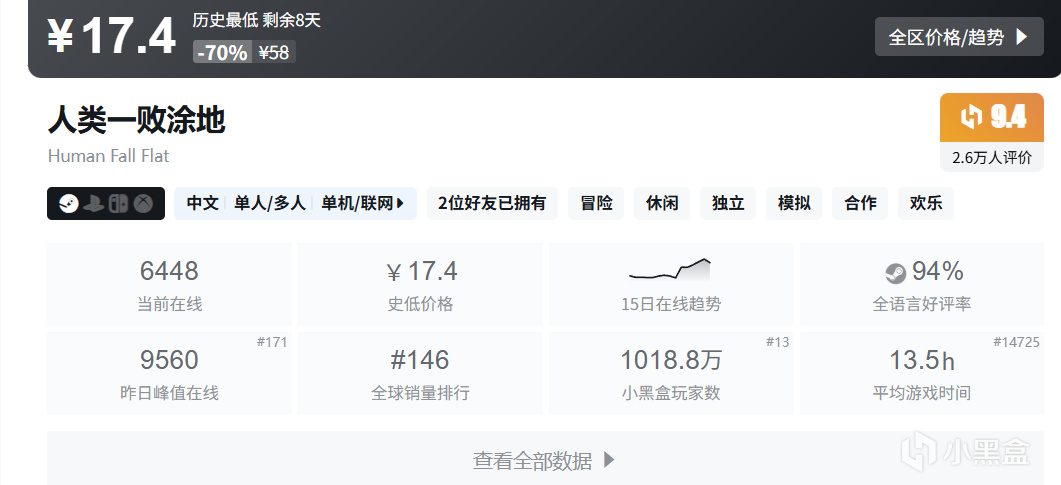Open 全区价格/趋势 regional price trends
The image size is (1061, 485).
959,37
